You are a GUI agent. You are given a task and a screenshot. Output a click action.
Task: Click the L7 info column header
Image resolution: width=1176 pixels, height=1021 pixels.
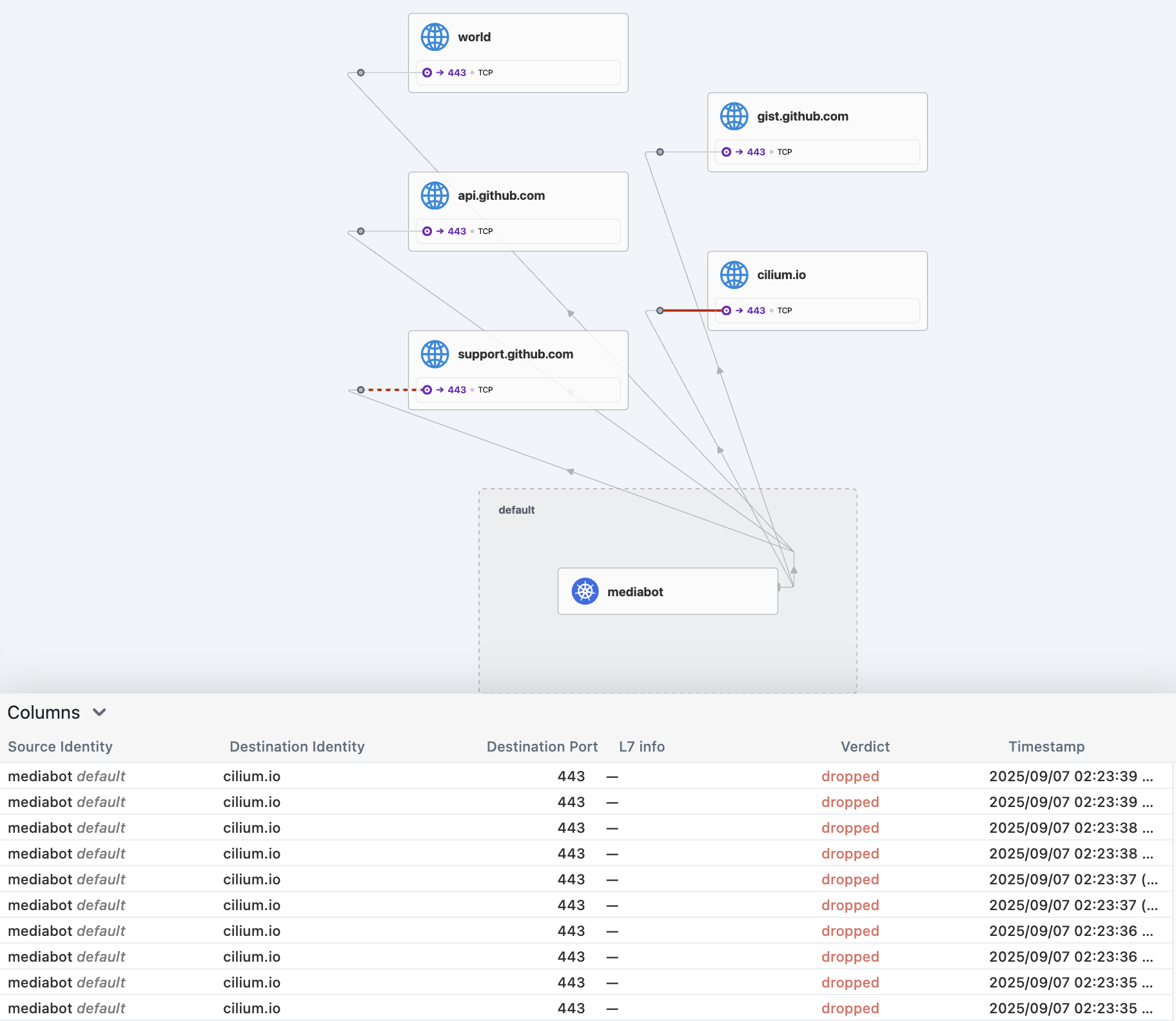click(642, 746)
